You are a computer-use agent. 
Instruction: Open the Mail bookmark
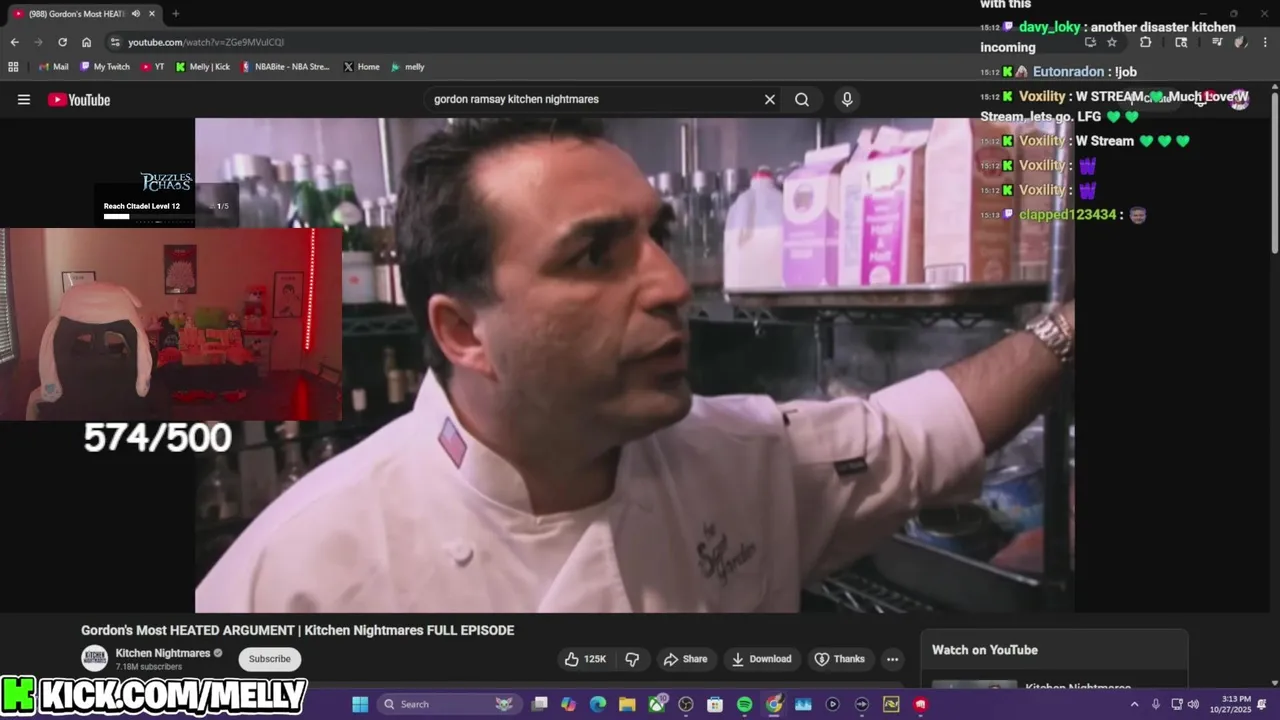coord(53,67)
